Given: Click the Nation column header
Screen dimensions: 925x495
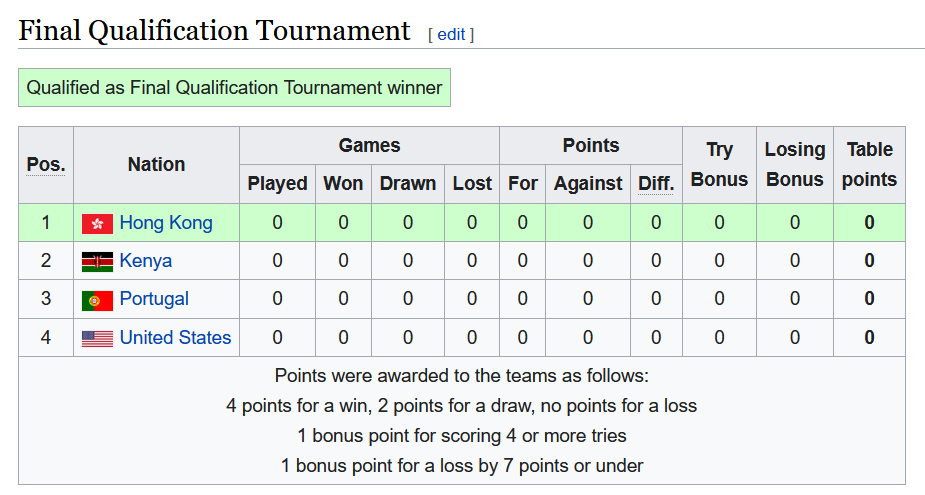Looking at the screenshot, I should (x=156, y=165).
